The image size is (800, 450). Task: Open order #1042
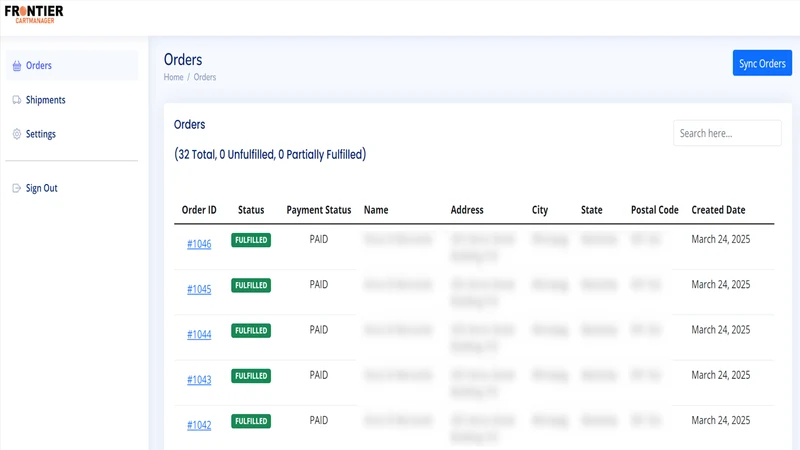pos(199,425)
